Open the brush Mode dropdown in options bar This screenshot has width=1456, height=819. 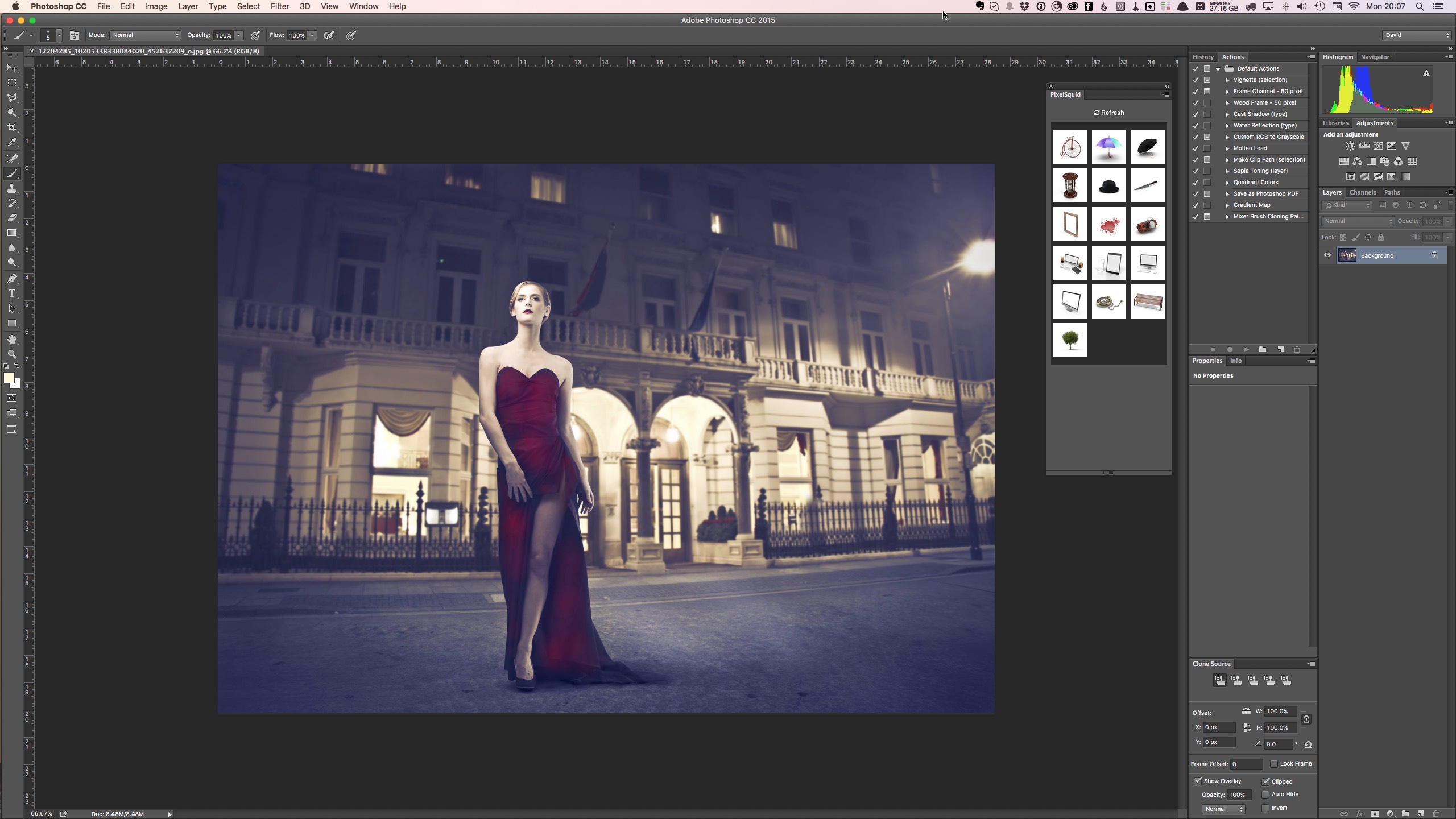(x=145, y=35)
